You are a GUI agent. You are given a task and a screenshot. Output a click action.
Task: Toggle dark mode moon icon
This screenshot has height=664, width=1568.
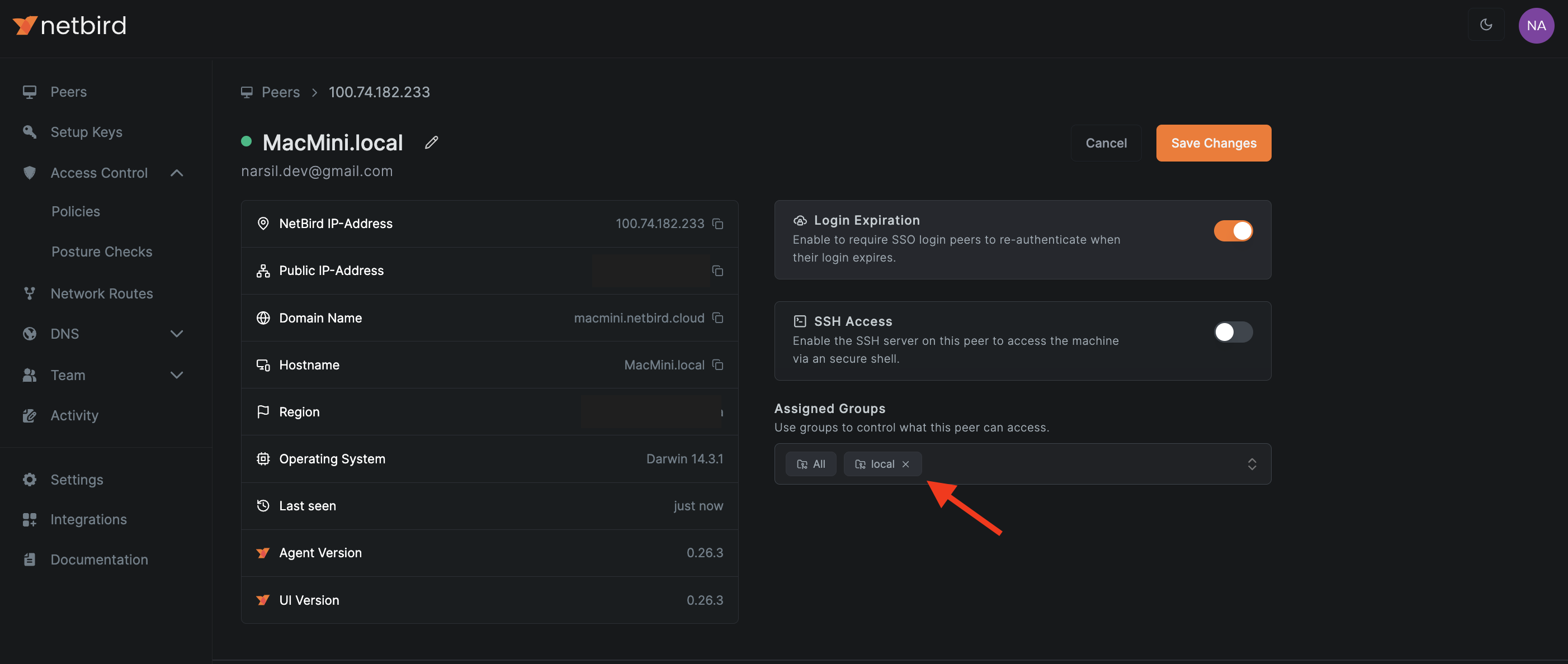[1486, 25]
